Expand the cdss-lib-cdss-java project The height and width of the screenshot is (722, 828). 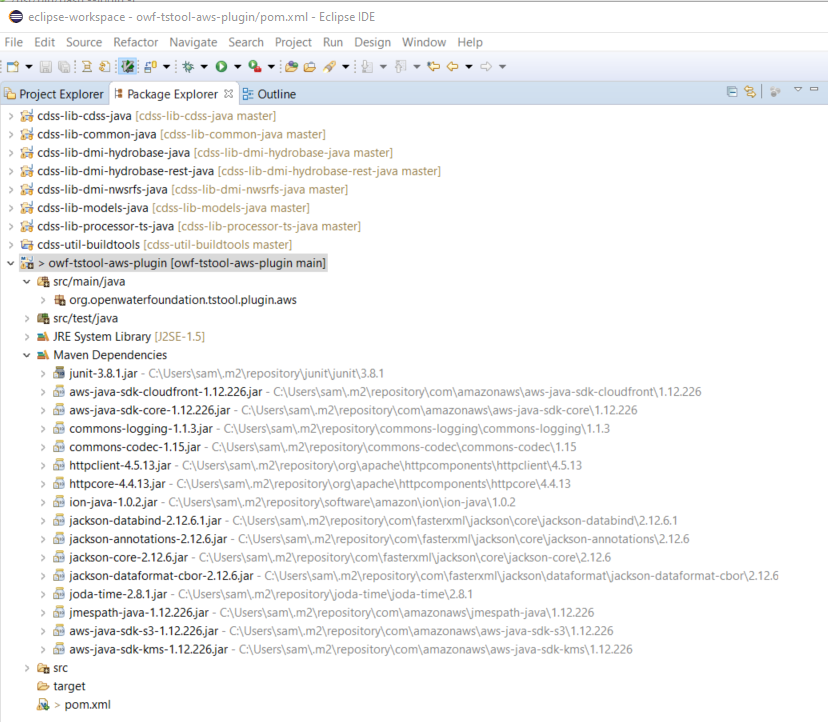point(11,116)
